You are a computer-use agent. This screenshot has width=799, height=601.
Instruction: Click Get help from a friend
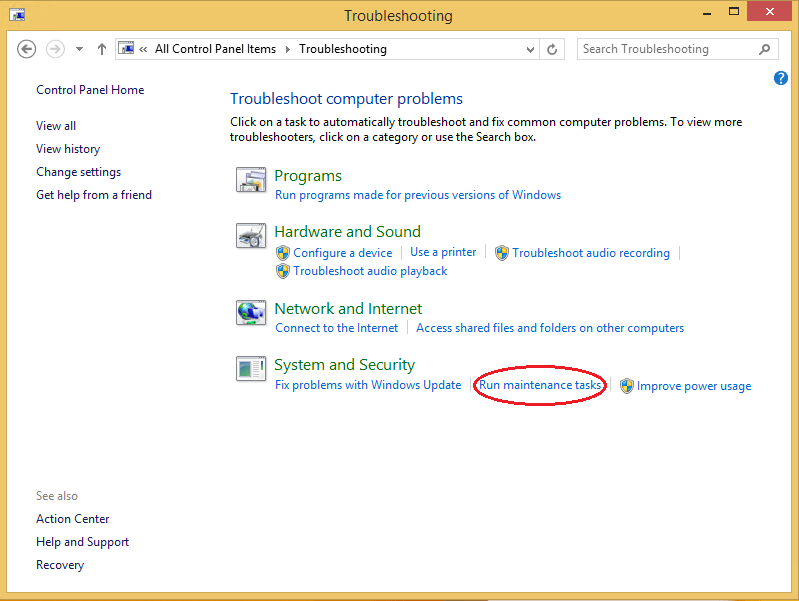(94, 195)
